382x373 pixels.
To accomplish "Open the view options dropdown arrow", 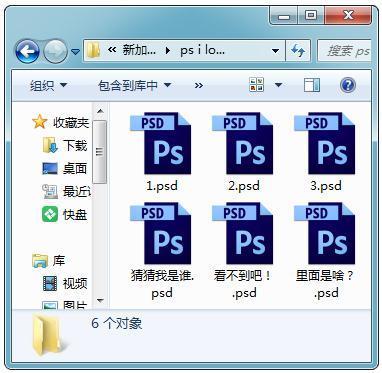I will click(278, 85).
